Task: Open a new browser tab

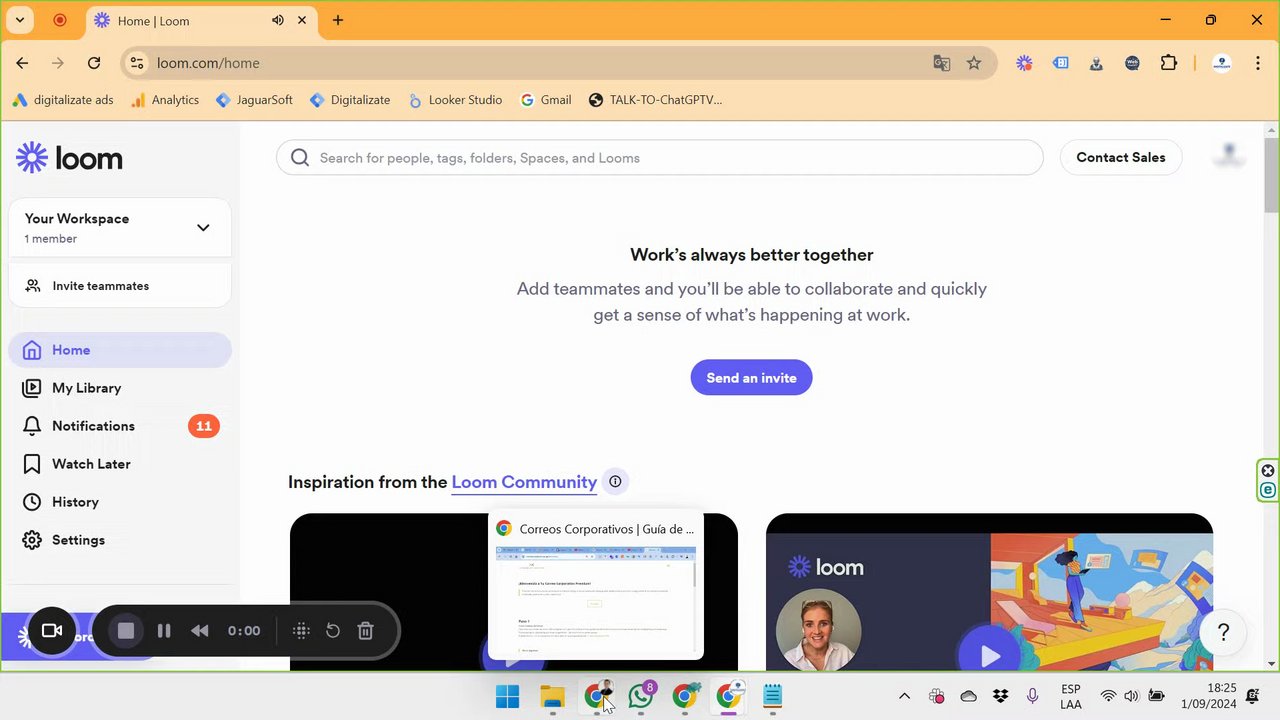Action: pyautogui.click(x=338, y=20)
